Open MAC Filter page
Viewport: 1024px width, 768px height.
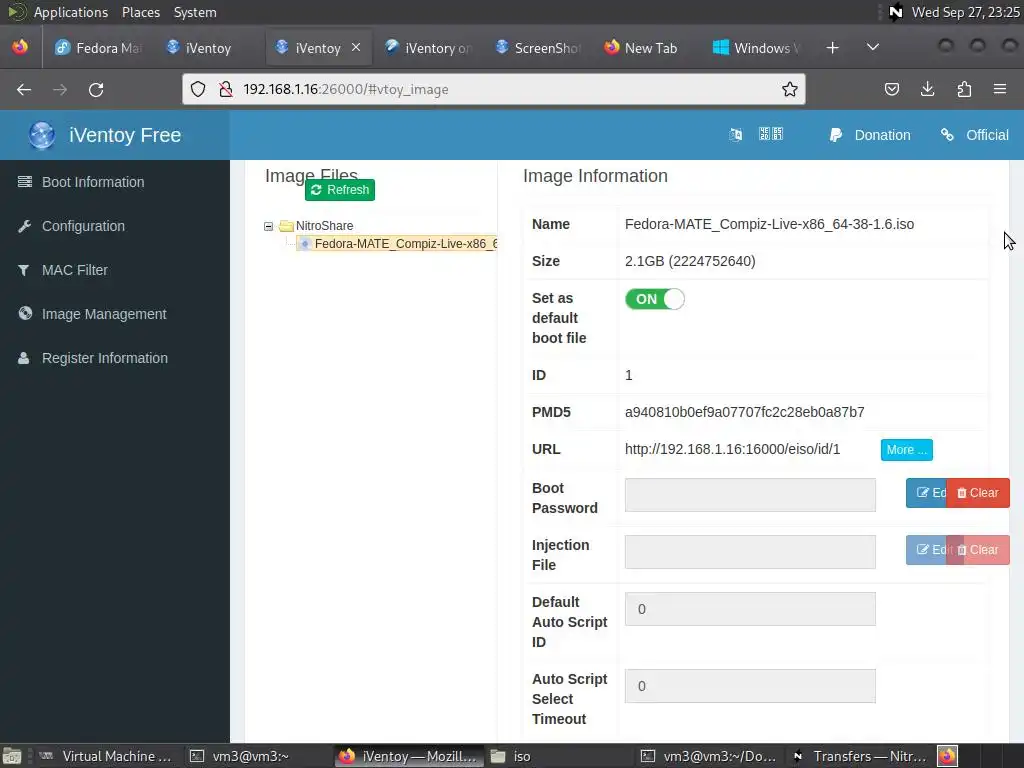(74, 270)
